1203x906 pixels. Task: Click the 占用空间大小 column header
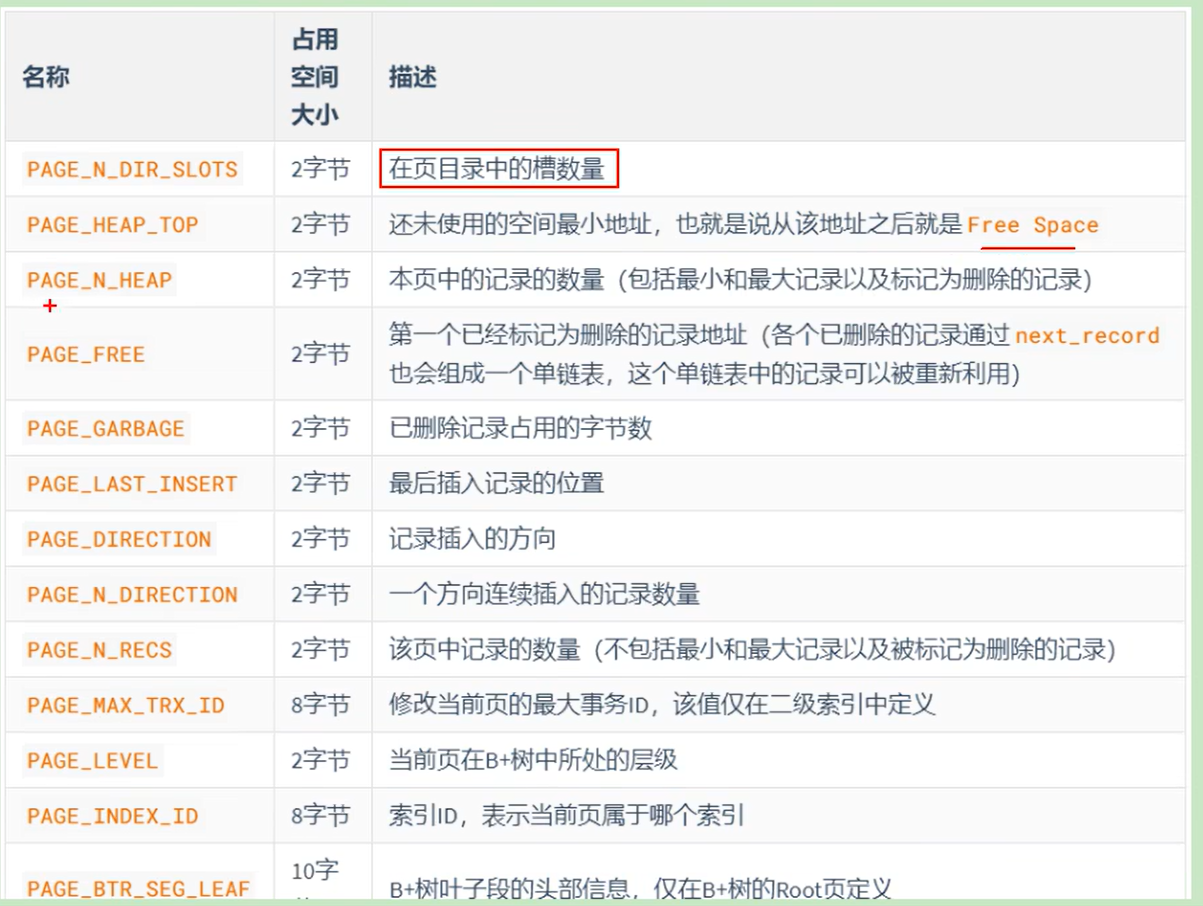coord(315,77)
